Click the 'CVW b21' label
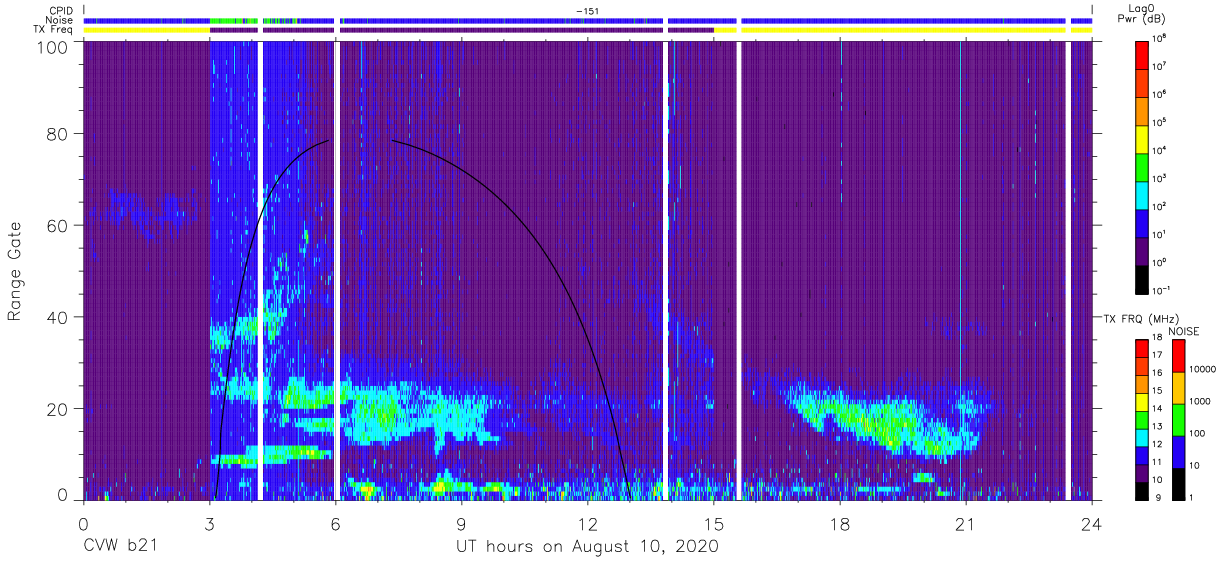 (120, 547)
